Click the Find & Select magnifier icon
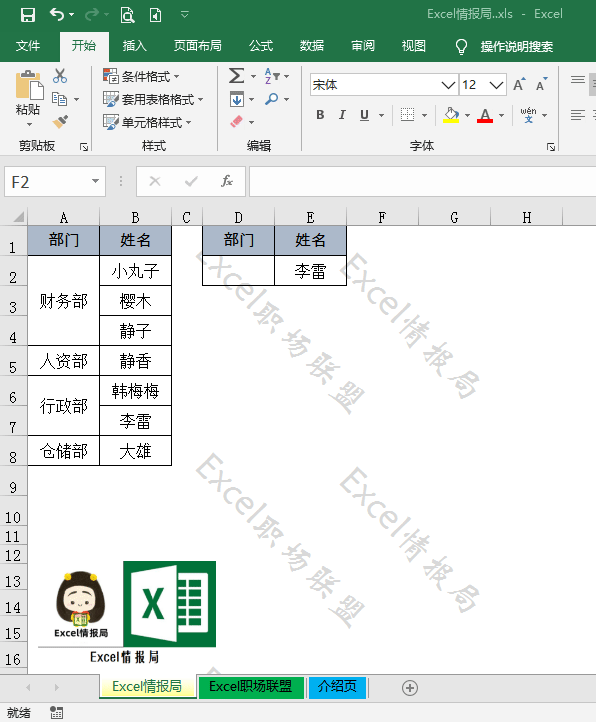 (x=272, y=99)
